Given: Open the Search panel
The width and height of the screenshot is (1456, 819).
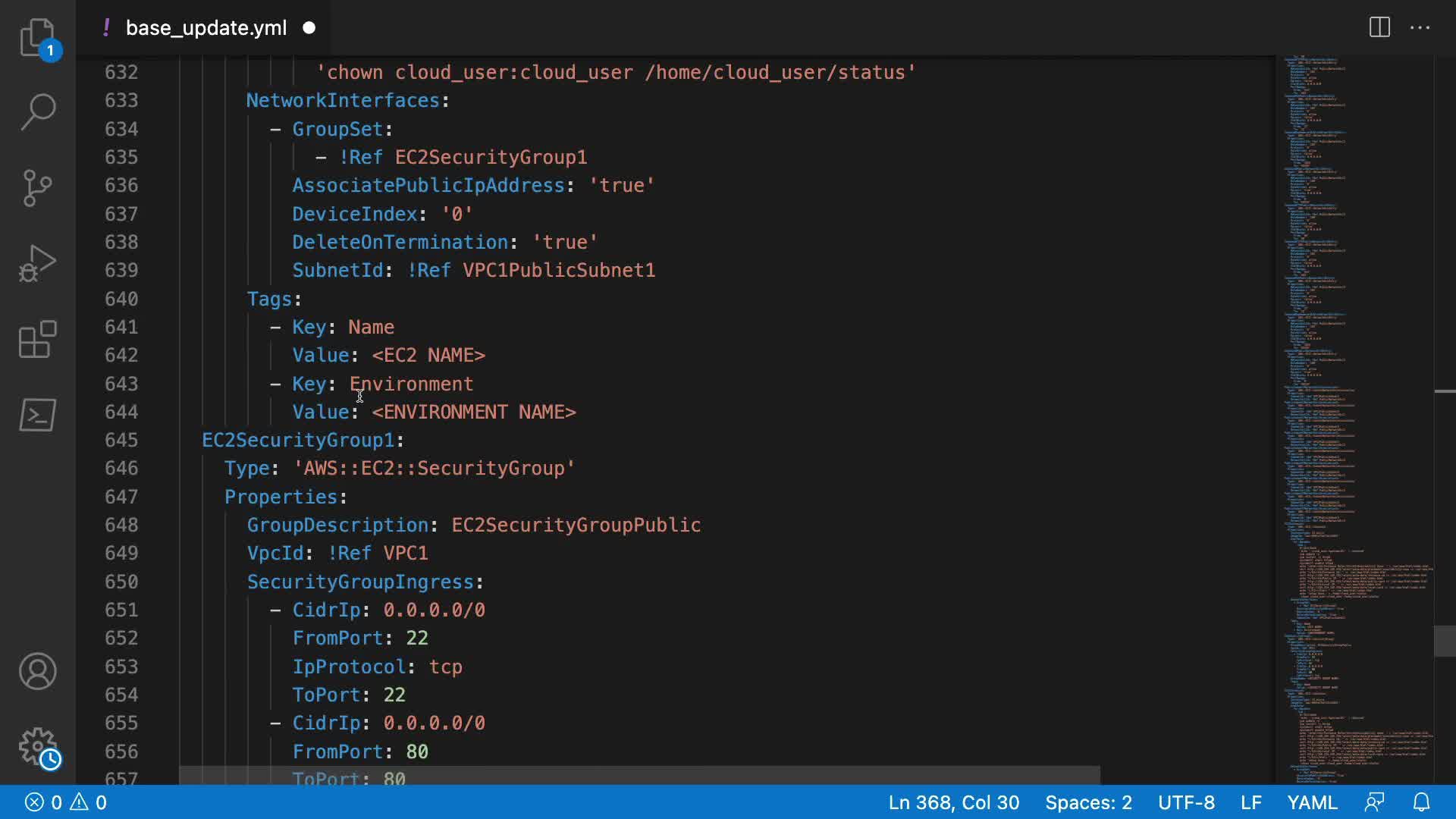Looking at the screenshot, I should tap(37, 111).
